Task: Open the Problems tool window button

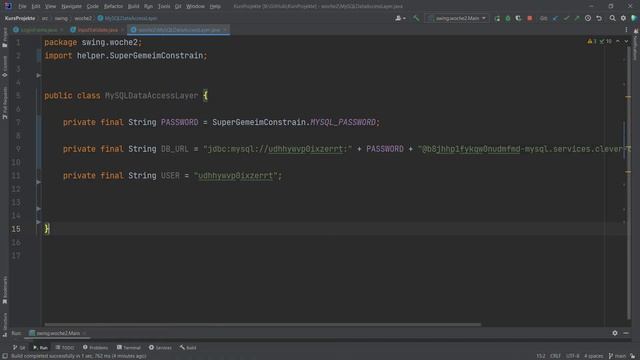Action: click(96, 348)
